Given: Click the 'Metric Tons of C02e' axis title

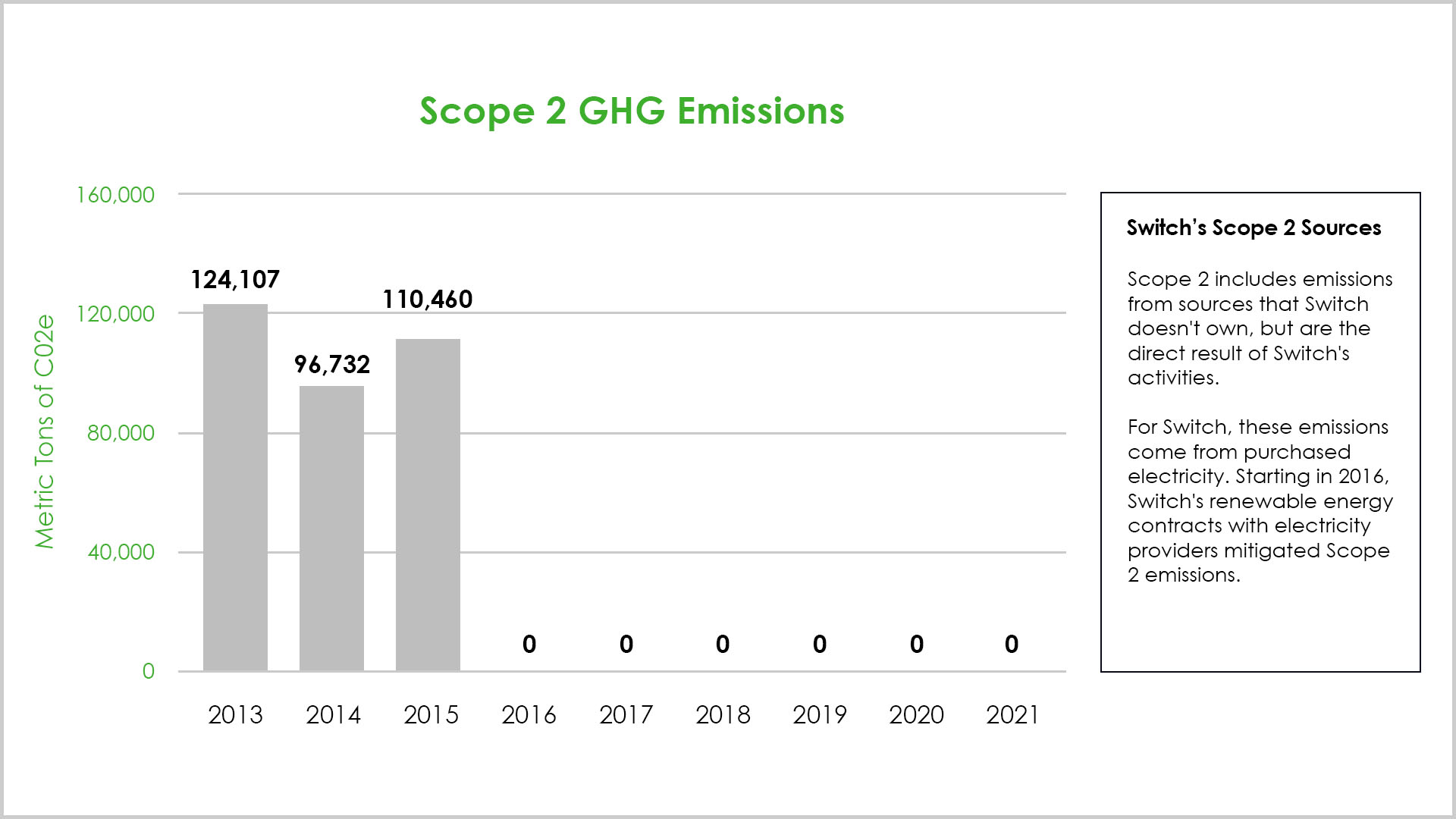Looking at the screenshot, I should click(45, 431).
